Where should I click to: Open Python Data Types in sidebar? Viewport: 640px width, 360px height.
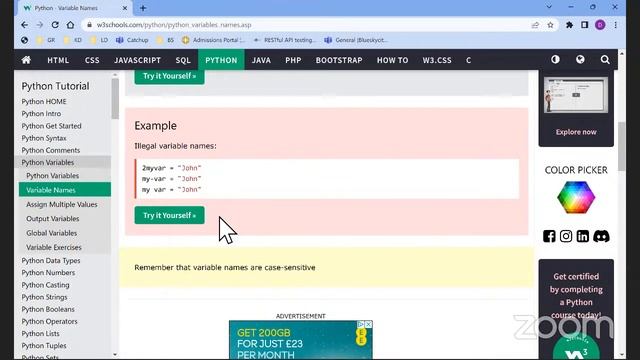[51, 260]
